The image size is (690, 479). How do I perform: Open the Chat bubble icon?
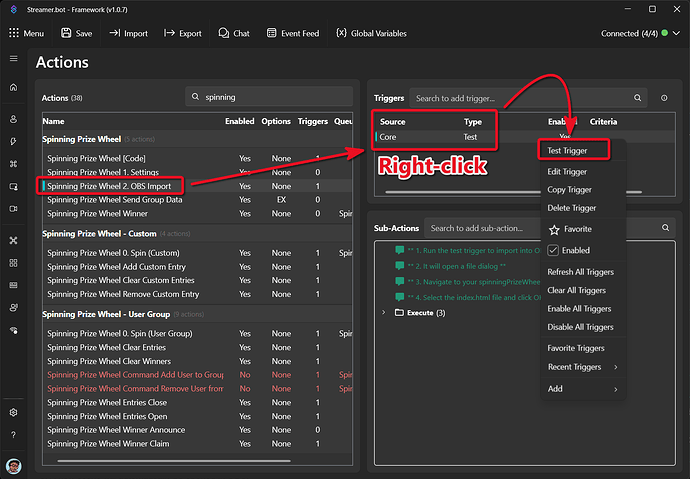[224, 33]
